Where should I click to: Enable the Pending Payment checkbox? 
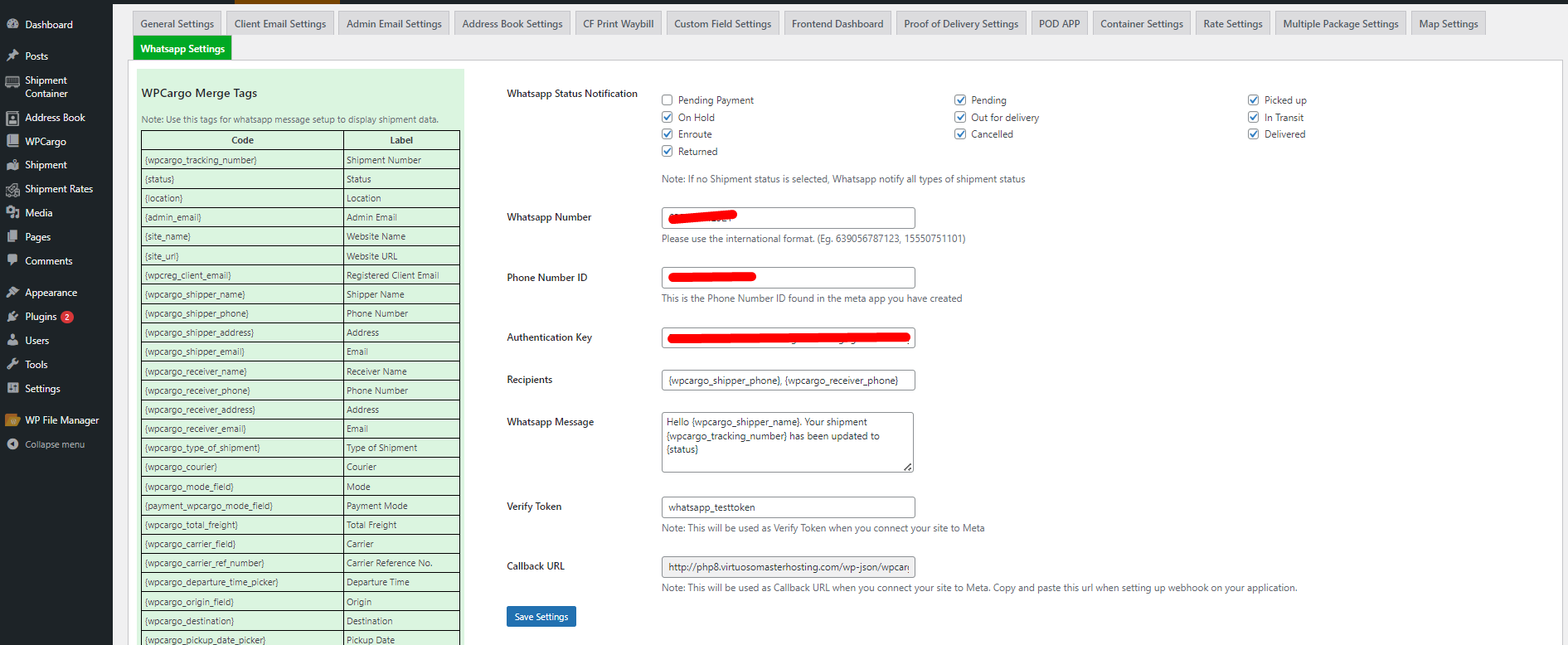pyautogui.click(x=667, y=100)
